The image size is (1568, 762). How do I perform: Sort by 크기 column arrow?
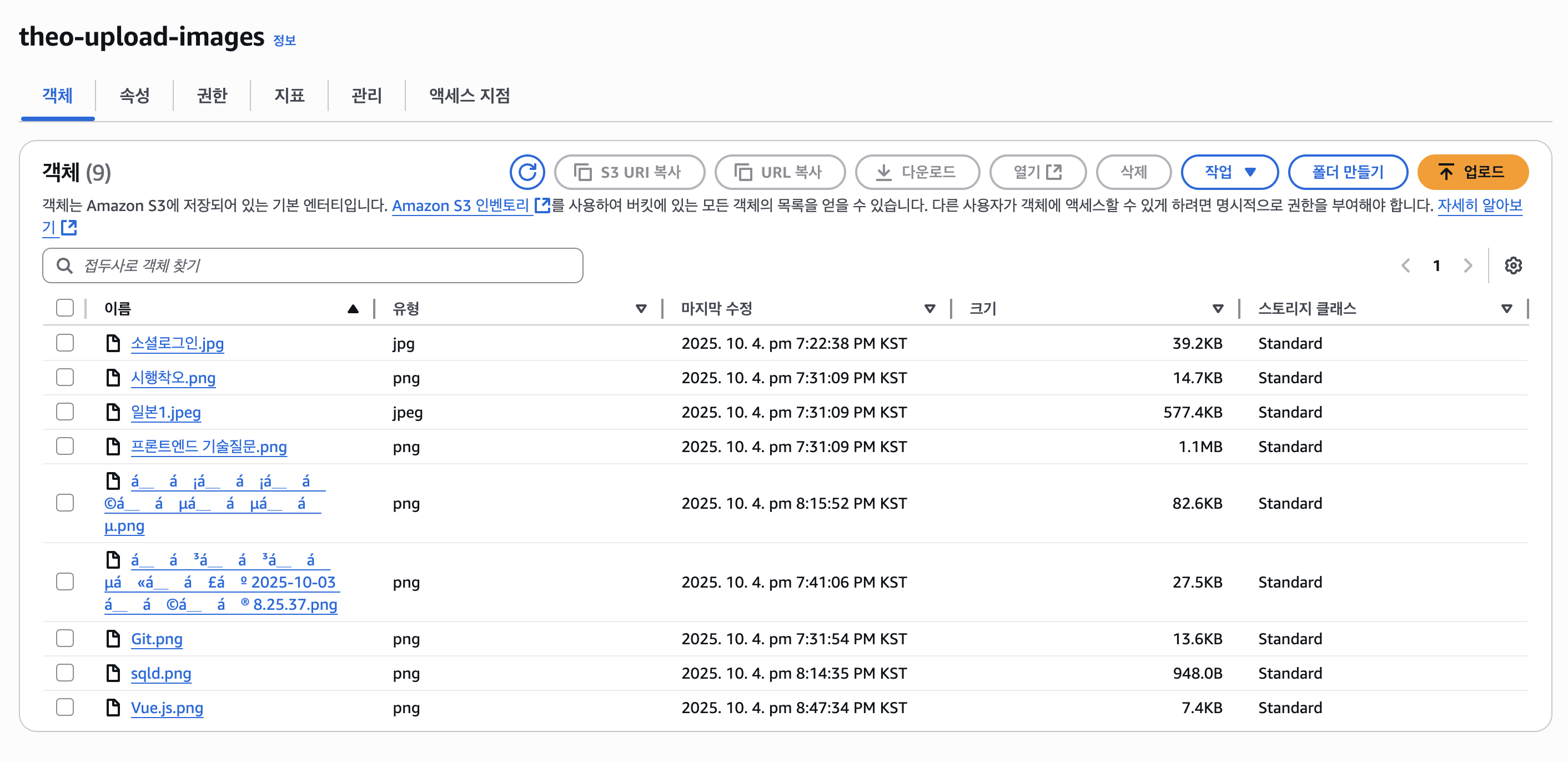pyautogui.click(x=1218, y=309)
